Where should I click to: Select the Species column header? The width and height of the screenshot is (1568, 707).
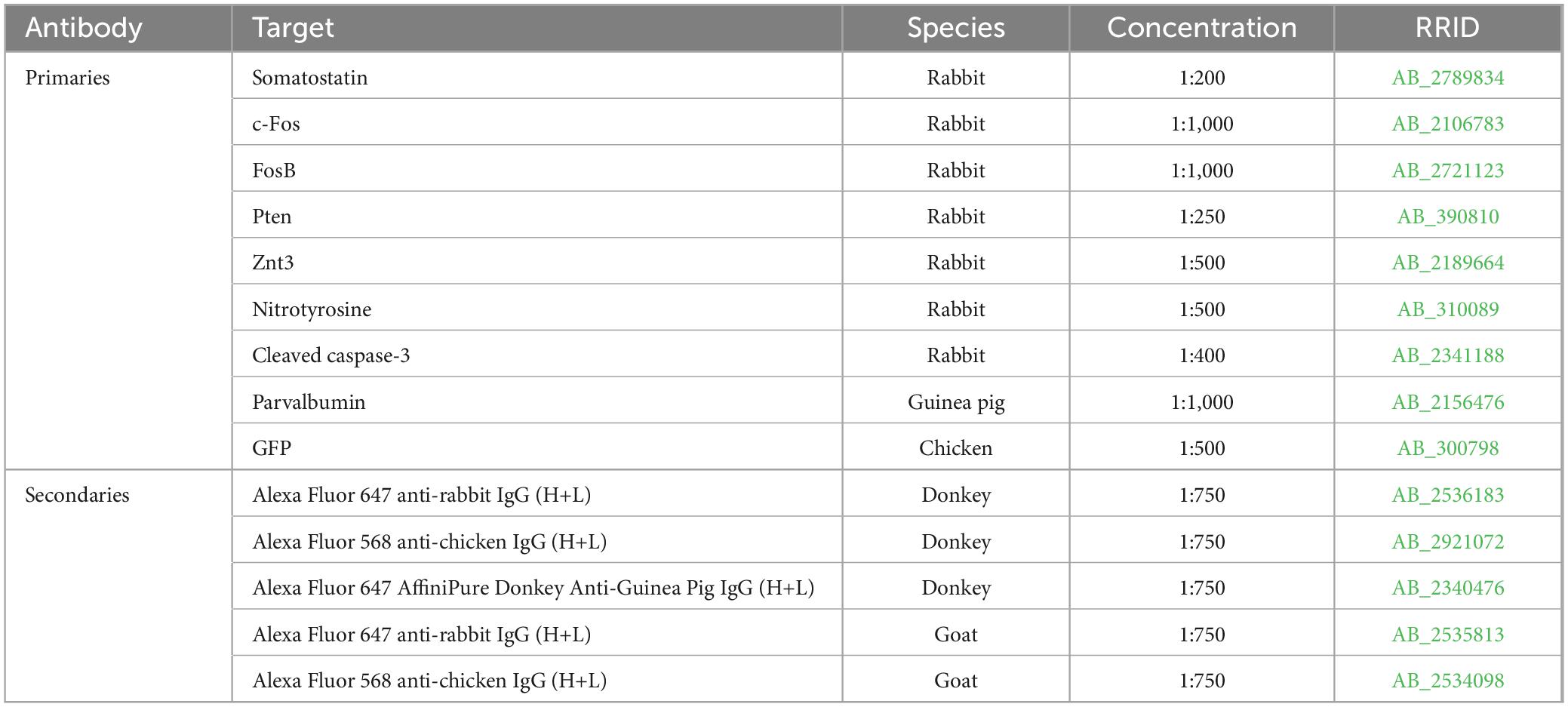pos(955,28)
